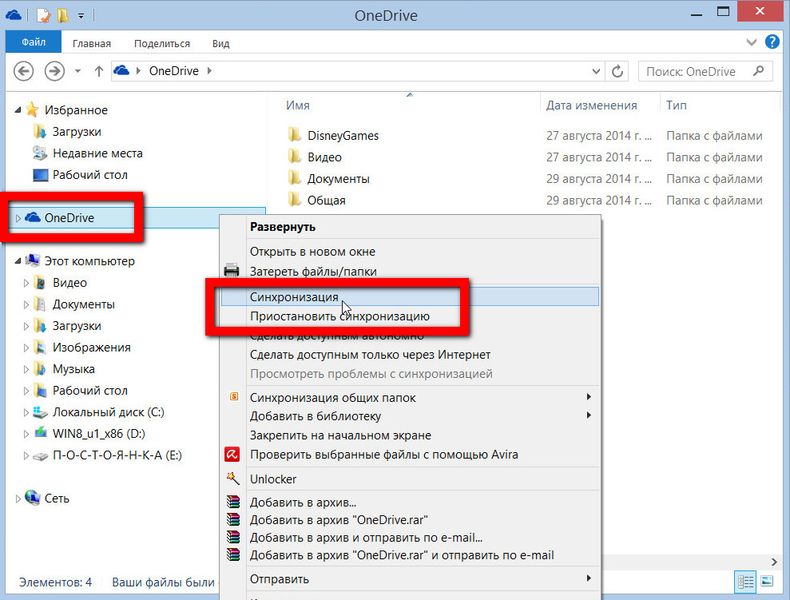Go forward with the Forward arrow
This screenshot has height=600, width=790.
point(54,71)
